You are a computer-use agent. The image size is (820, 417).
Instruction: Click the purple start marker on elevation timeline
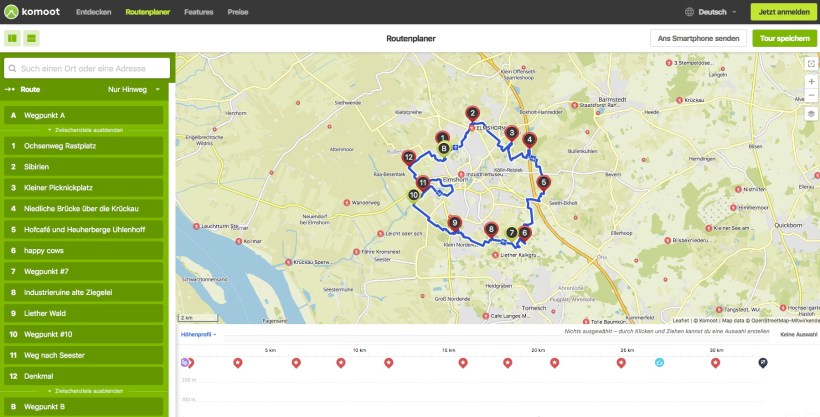coord(184,362)
